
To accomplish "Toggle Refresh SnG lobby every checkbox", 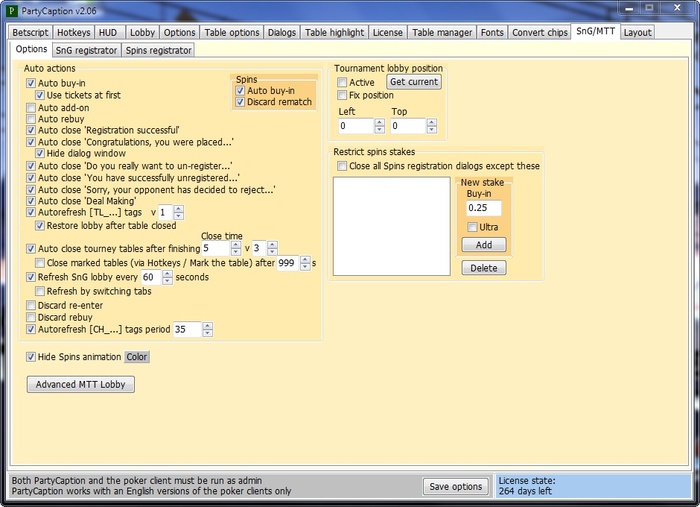I will [x=31, y=277].
